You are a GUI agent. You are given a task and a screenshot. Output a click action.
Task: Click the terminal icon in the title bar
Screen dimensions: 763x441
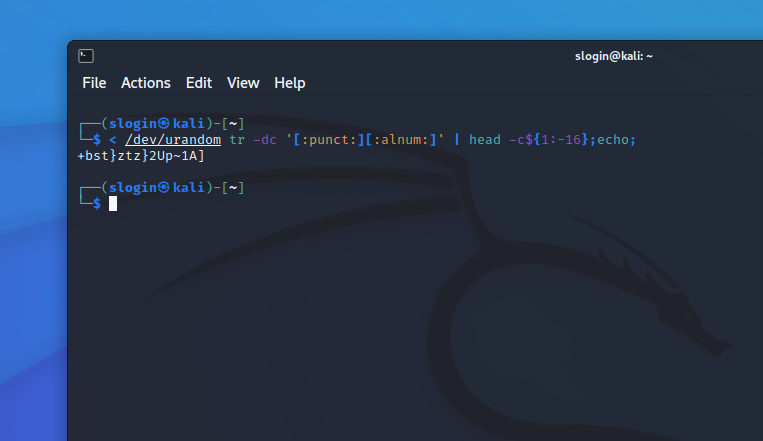pos(86,56)
